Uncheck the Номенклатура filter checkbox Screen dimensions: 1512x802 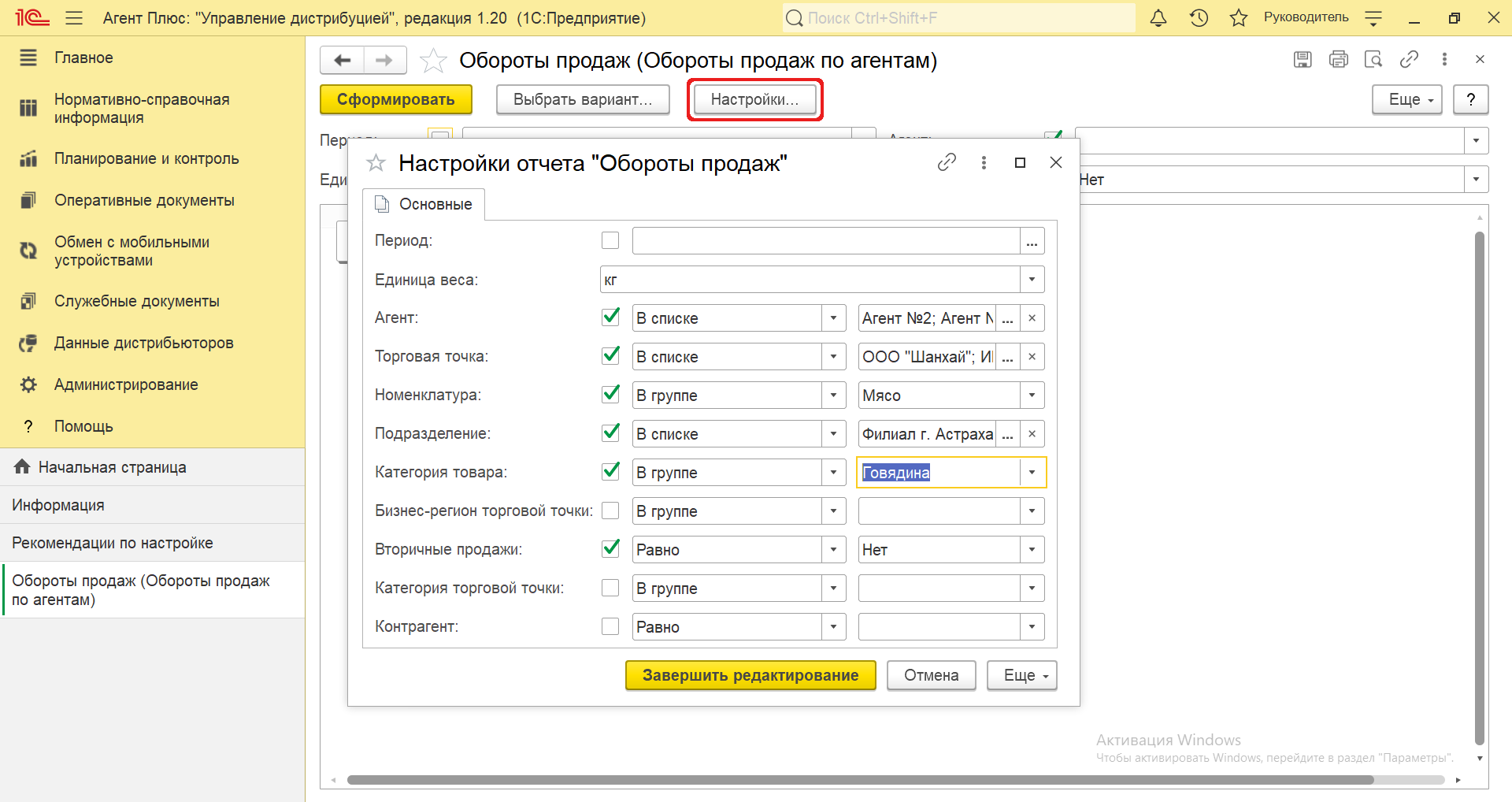(610, 395)
